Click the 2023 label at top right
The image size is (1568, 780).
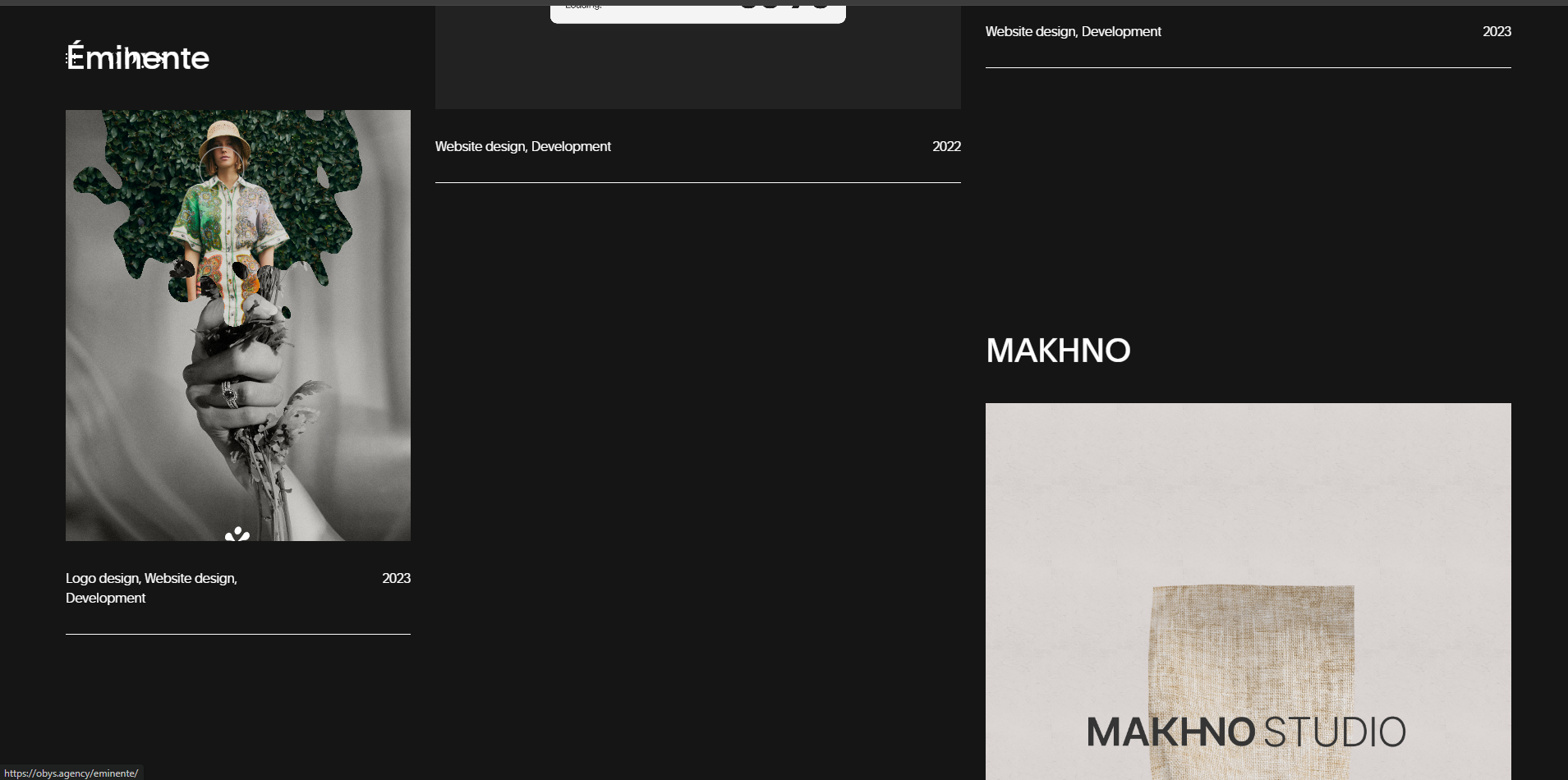click(x=1497, y=31)
